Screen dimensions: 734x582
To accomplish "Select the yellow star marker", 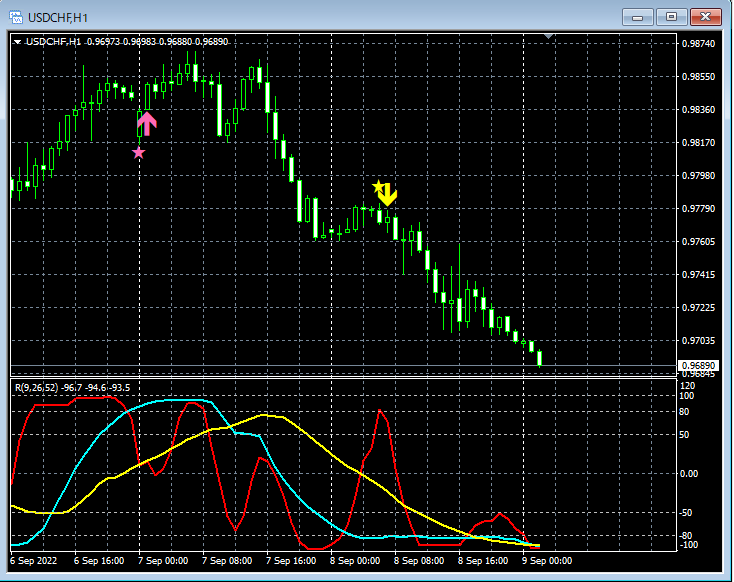I will click(x=378, y=186).
